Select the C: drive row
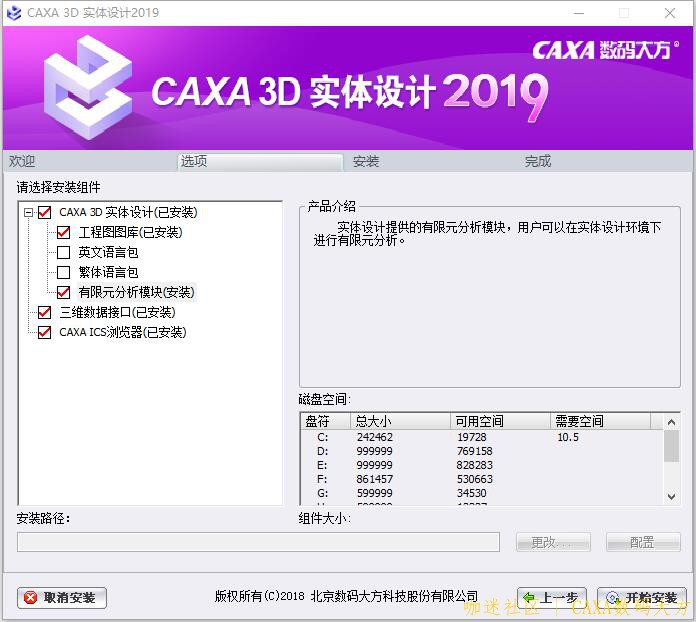The height and width of the screenshot is (622, 696). [x=482, y=437]
